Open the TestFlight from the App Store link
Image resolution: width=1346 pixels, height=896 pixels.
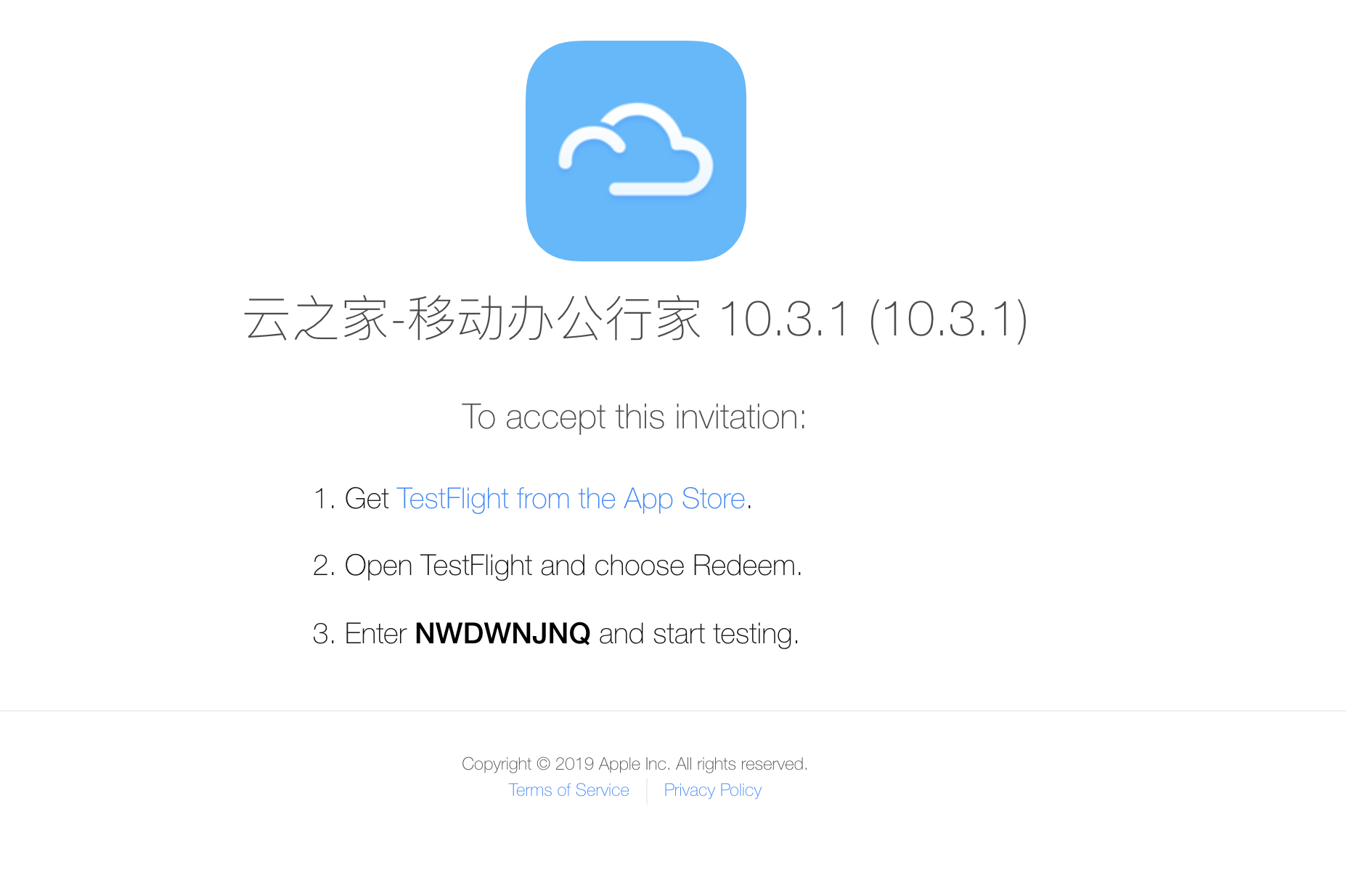[x=571, y=499]
